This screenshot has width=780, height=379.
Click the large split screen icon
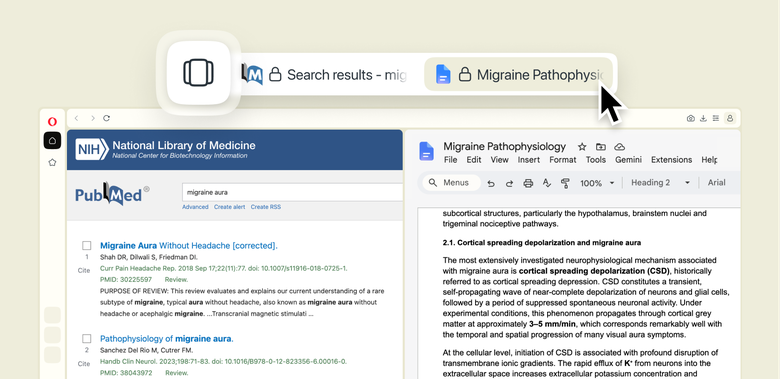[x=198, y=73]
